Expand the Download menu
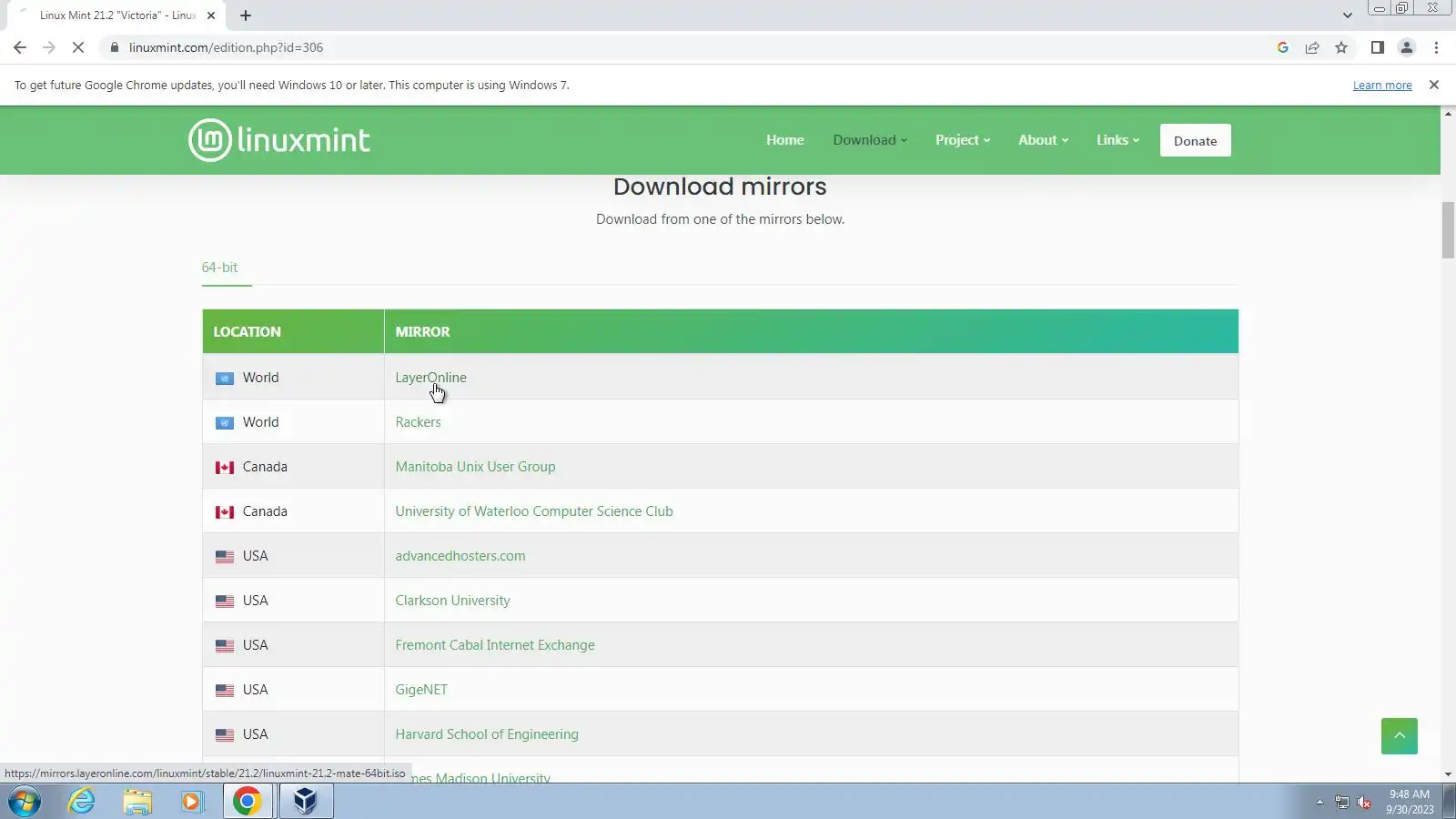The width and height of the screenshot is (1456, 819). (x=870, y=140)
